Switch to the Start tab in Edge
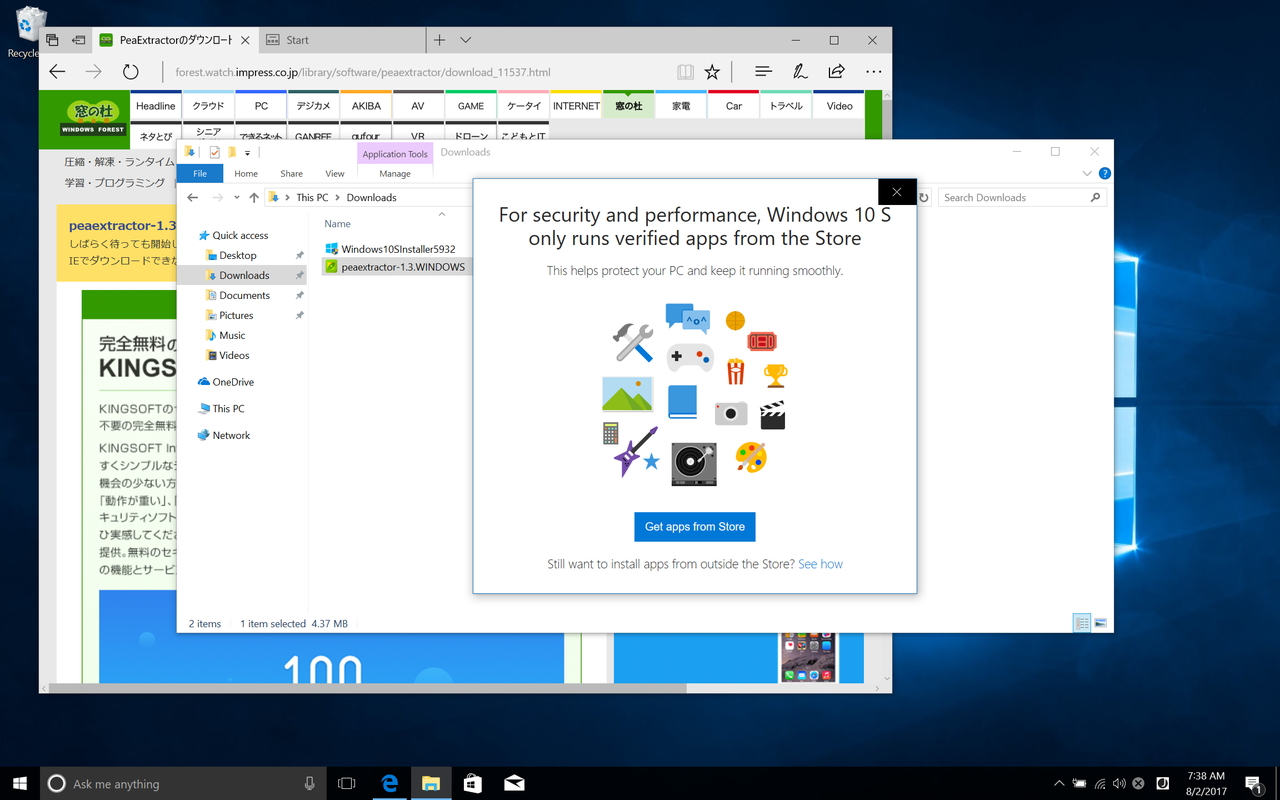Image resolution: width=1280 pixels, height=800 pixels. pyautogui.click(x=340, y=40)
